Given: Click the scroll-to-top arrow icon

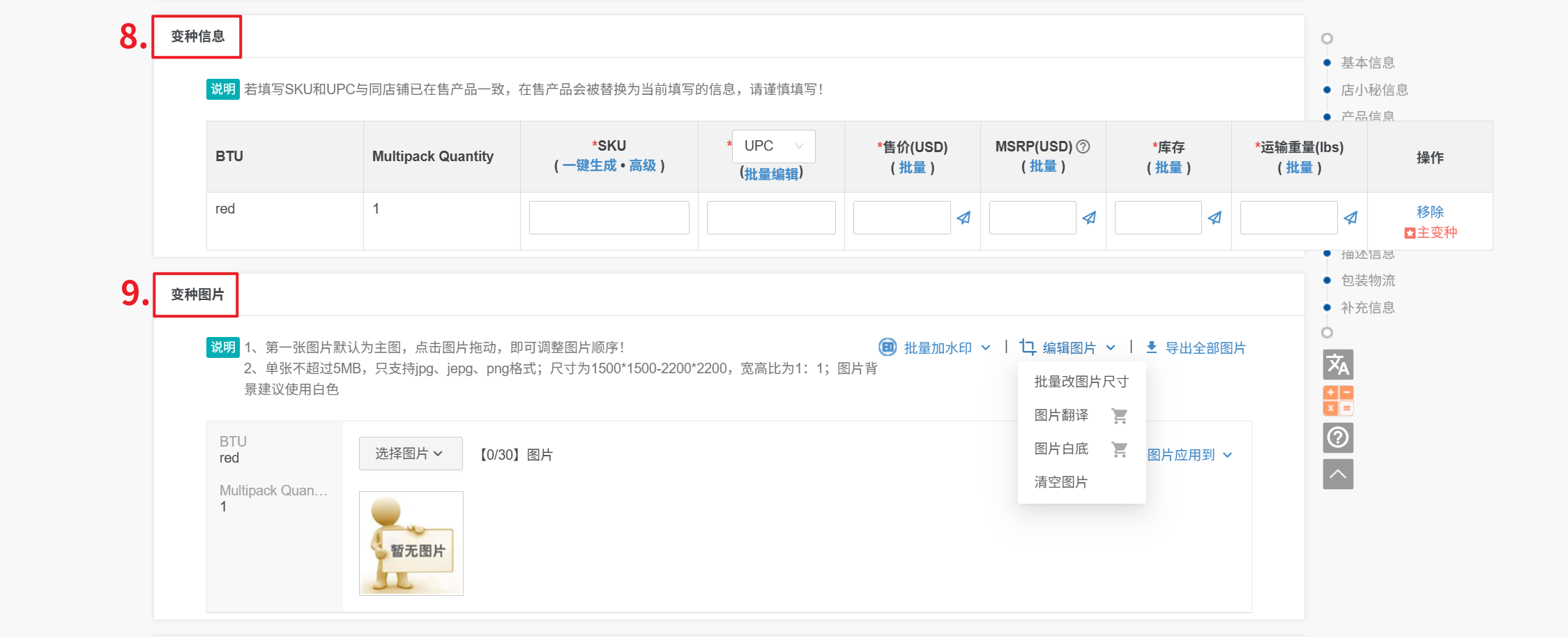Looking at the screenshot, I should (x=1337, y=474).
